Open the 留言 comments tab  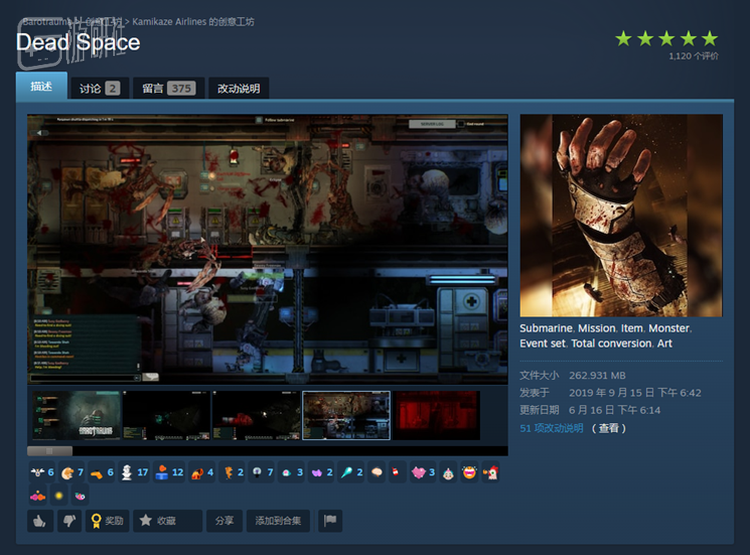(168, 88)
